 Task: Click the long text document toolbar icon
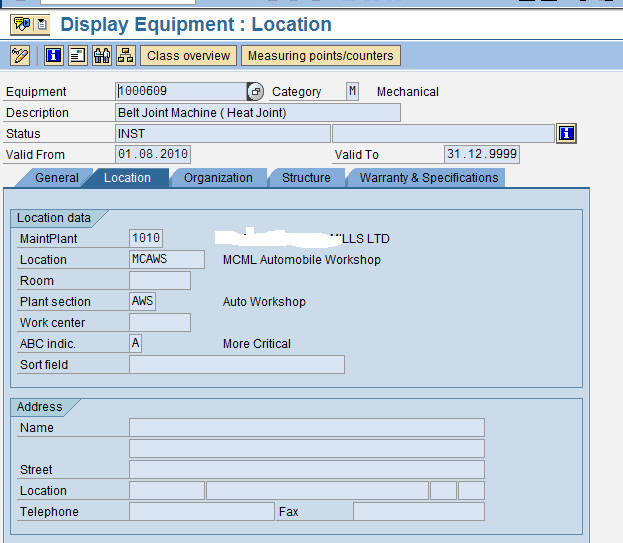coord(78,55)
